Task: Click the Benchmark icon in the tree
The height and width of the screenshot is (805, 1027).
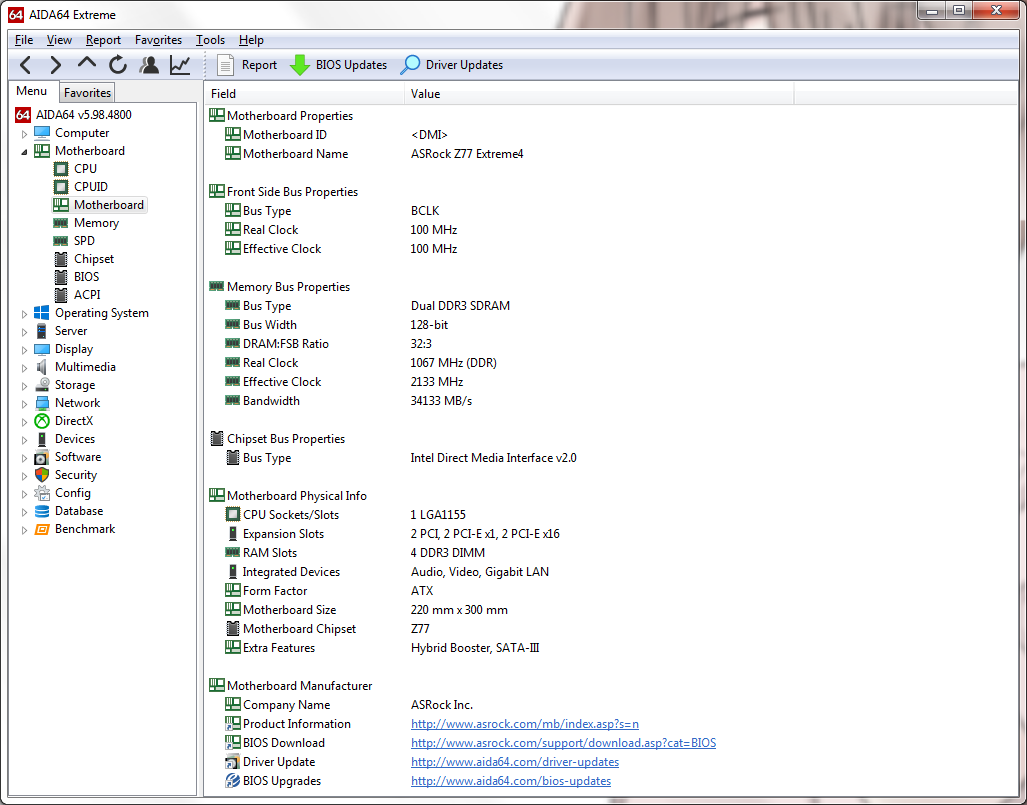Action: pyautogui.click(x=42, y=529)
